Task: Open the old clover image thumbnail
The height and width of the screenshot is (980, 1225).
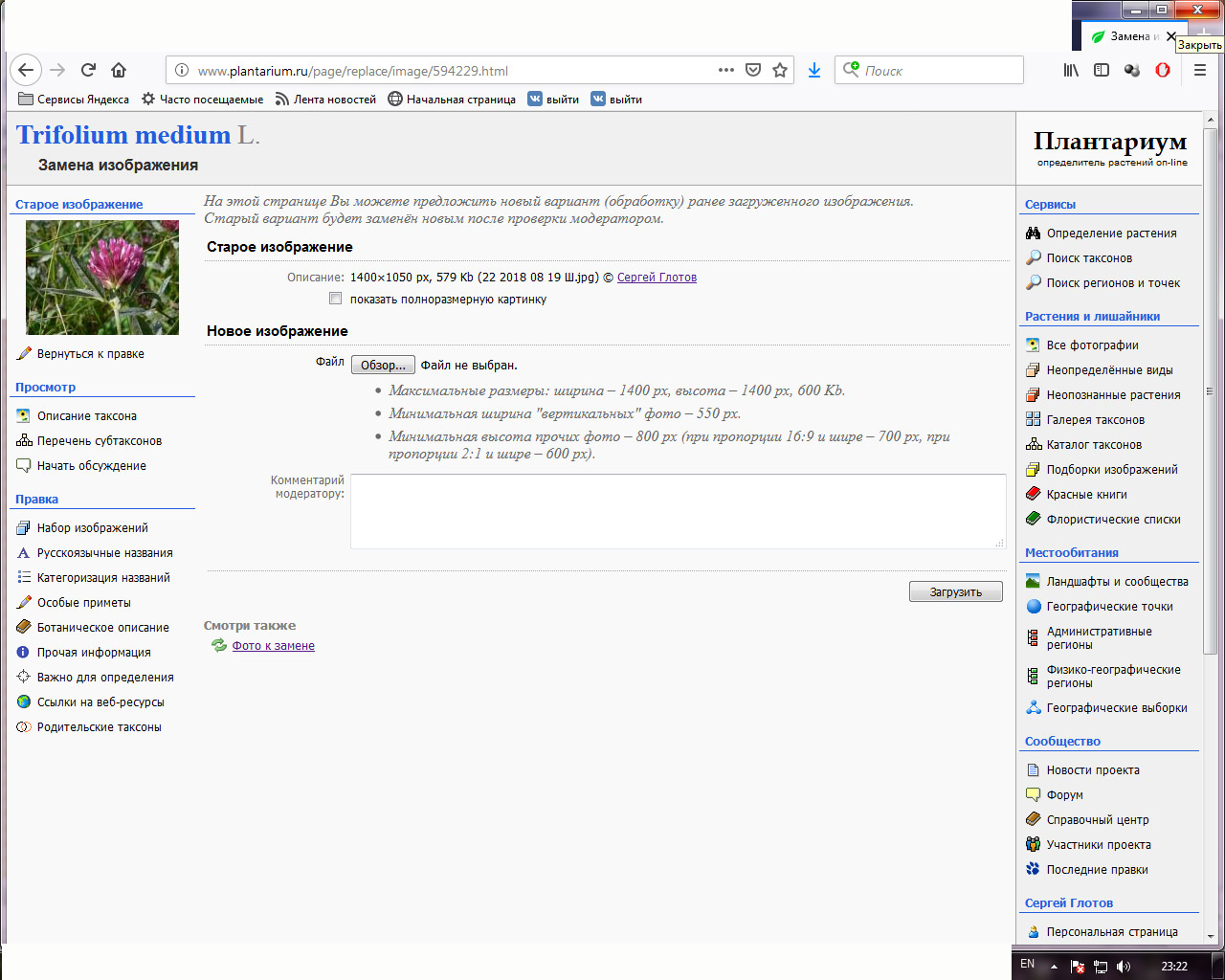Action: [102, 278]
